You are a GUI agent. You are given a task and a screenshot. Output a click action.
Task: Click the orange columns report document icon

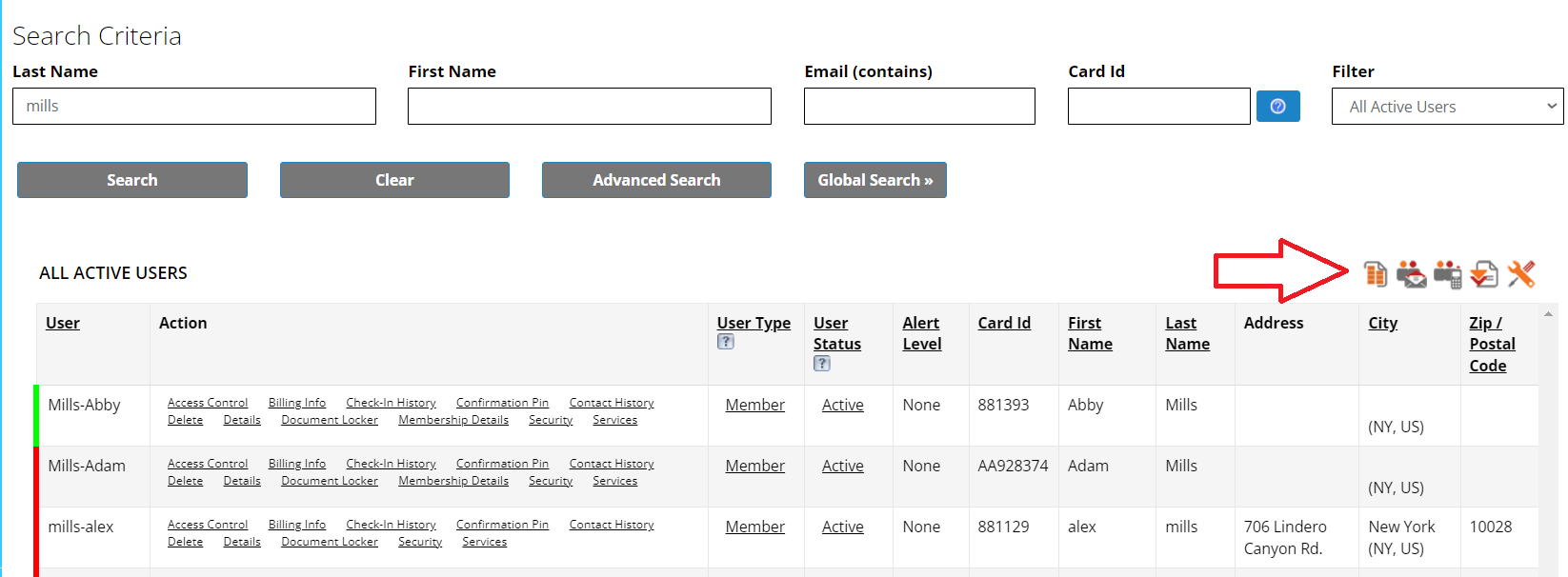click(1376, 274)
